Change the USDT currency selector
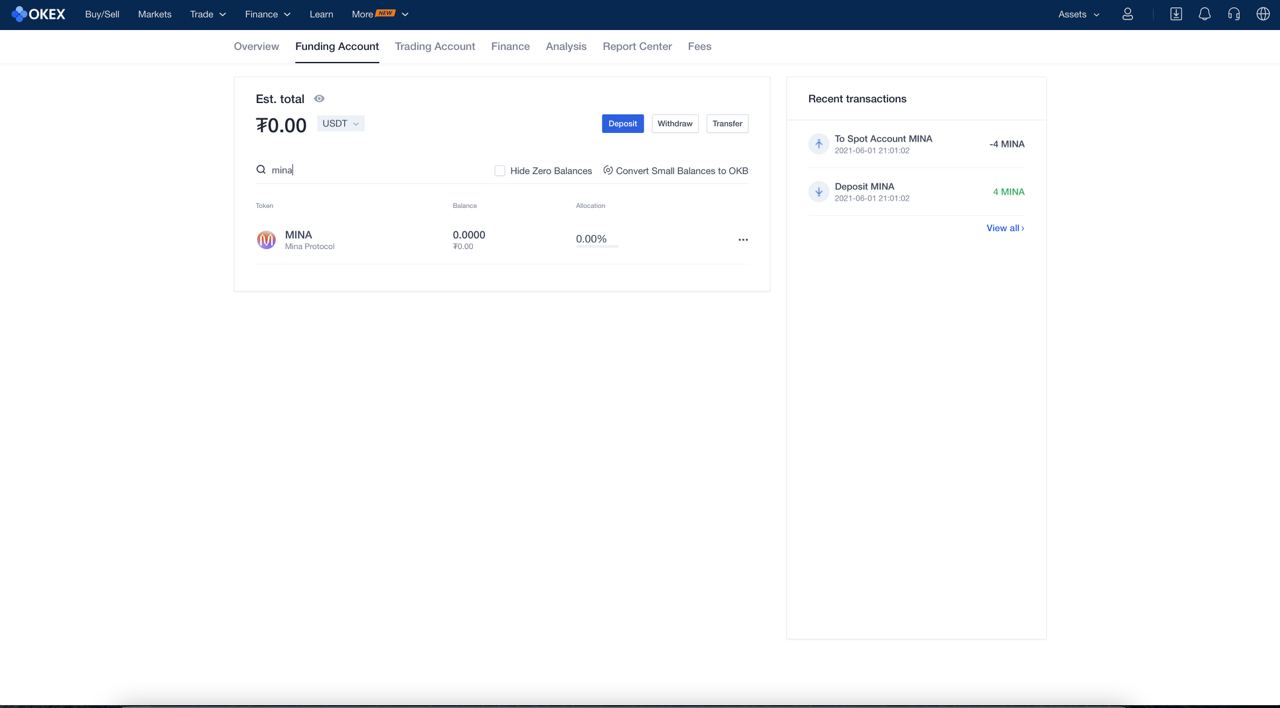This screenshot has width=1280, height=708. 341,124
